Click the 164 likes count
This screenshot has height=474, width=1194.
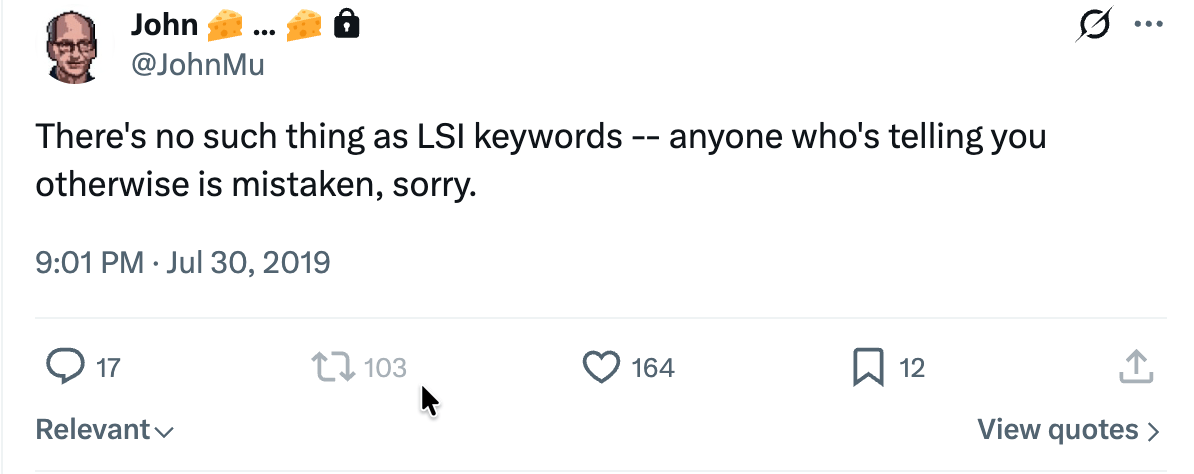tap(653, 368)
